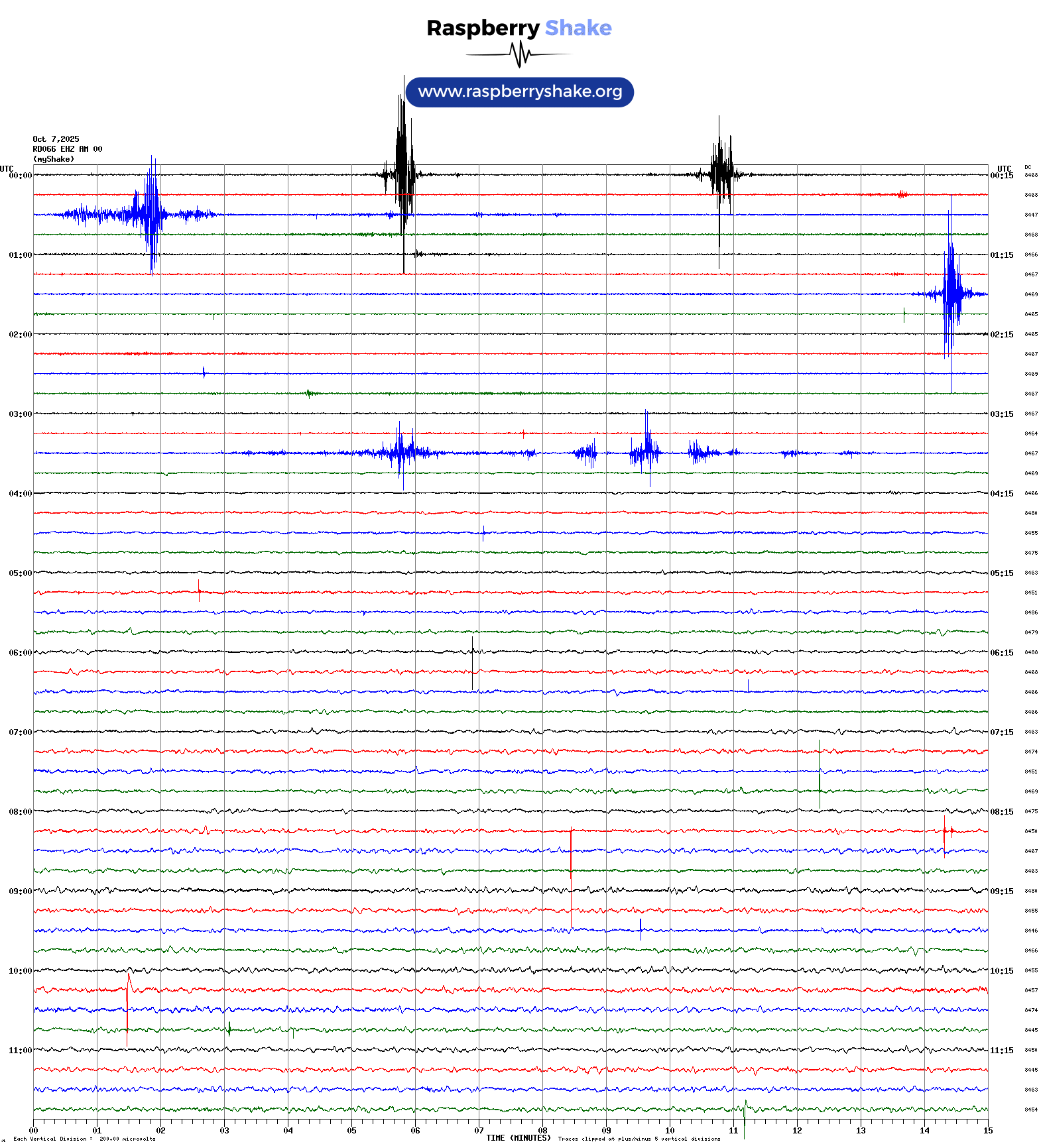The image size is (1041, 1148).
Task: Click the 00:00 UTC time label on left
Action: click(20, 176)
